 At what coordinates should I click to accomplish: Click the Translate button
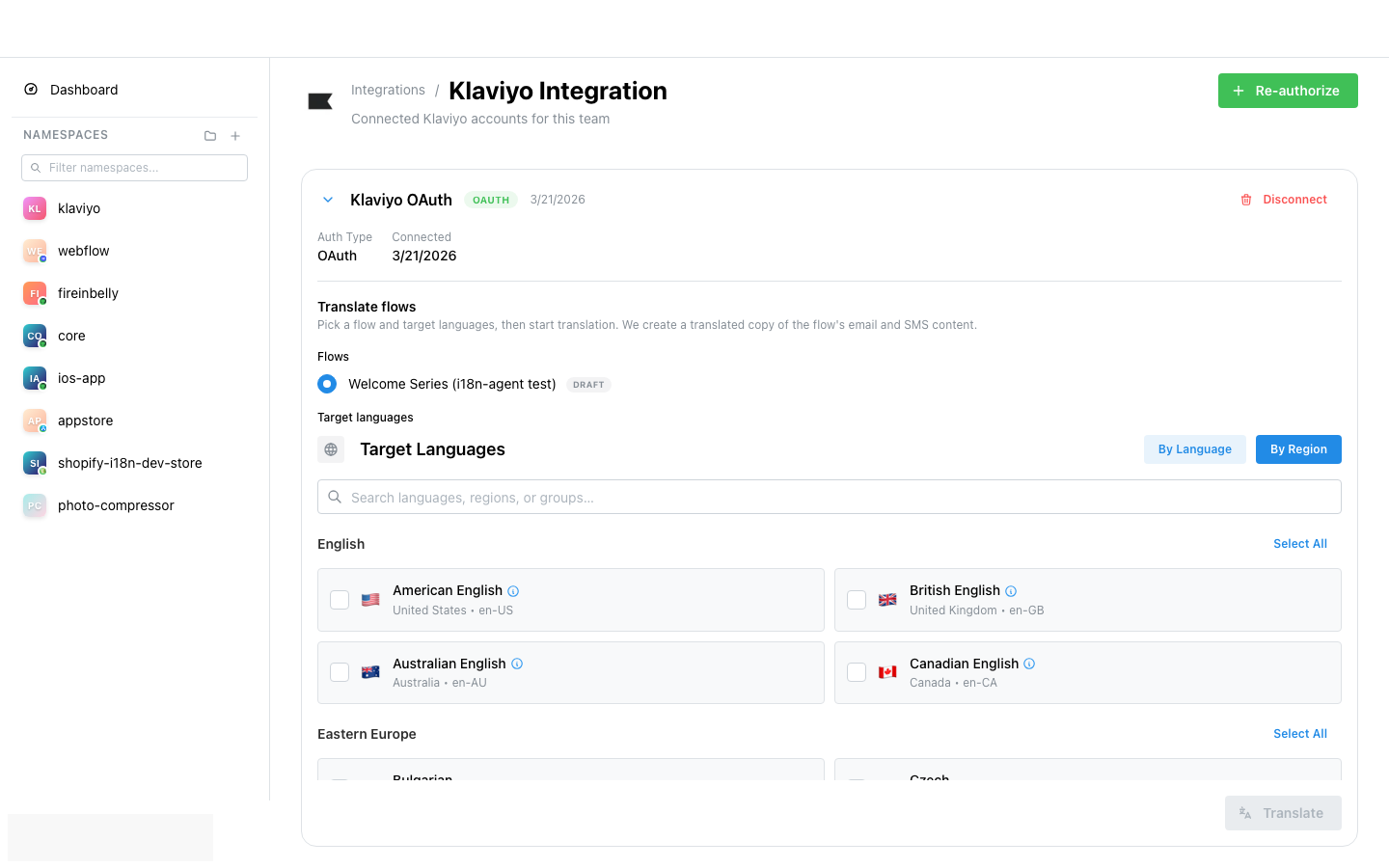coord(1283,813)
